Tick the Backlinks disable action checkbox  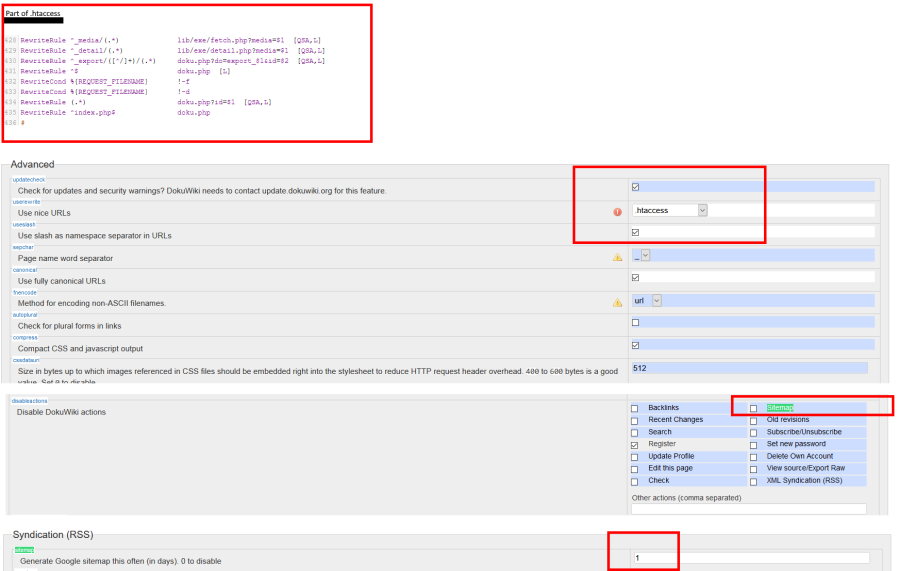(x=635, y=409)
